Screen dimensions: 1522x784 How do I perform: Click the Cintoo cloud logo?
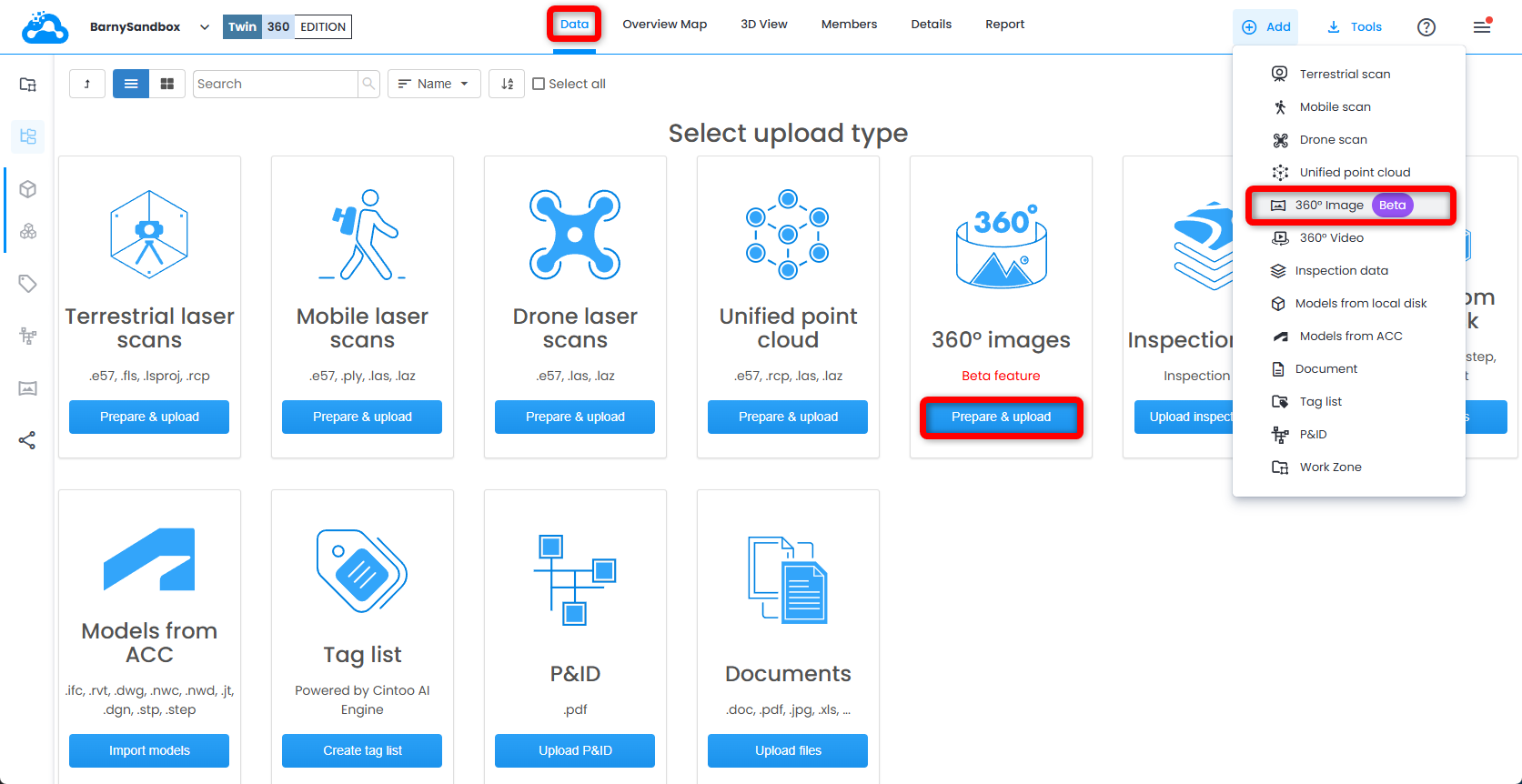click(x=45, y=27)
